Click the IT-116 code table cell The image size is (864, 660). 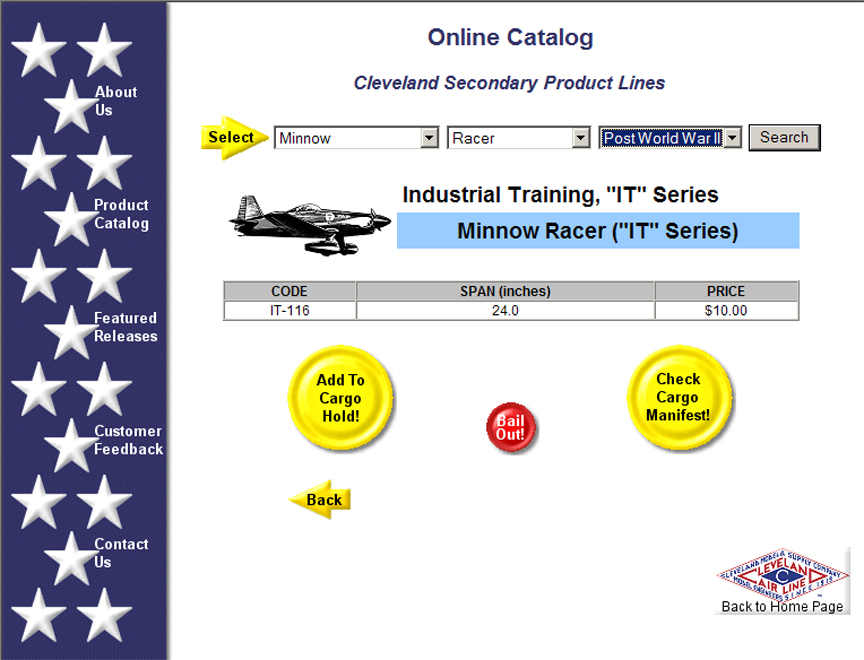click(x=290, y=311)
